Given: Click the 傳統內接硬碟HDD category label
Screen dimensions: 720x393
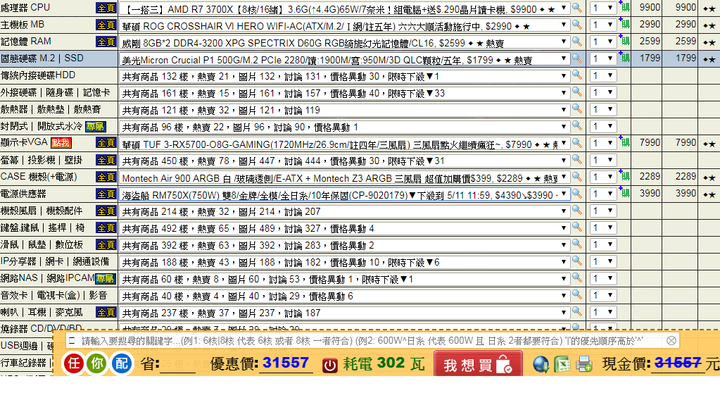Looking at the screenshot, I should (38, 75).
